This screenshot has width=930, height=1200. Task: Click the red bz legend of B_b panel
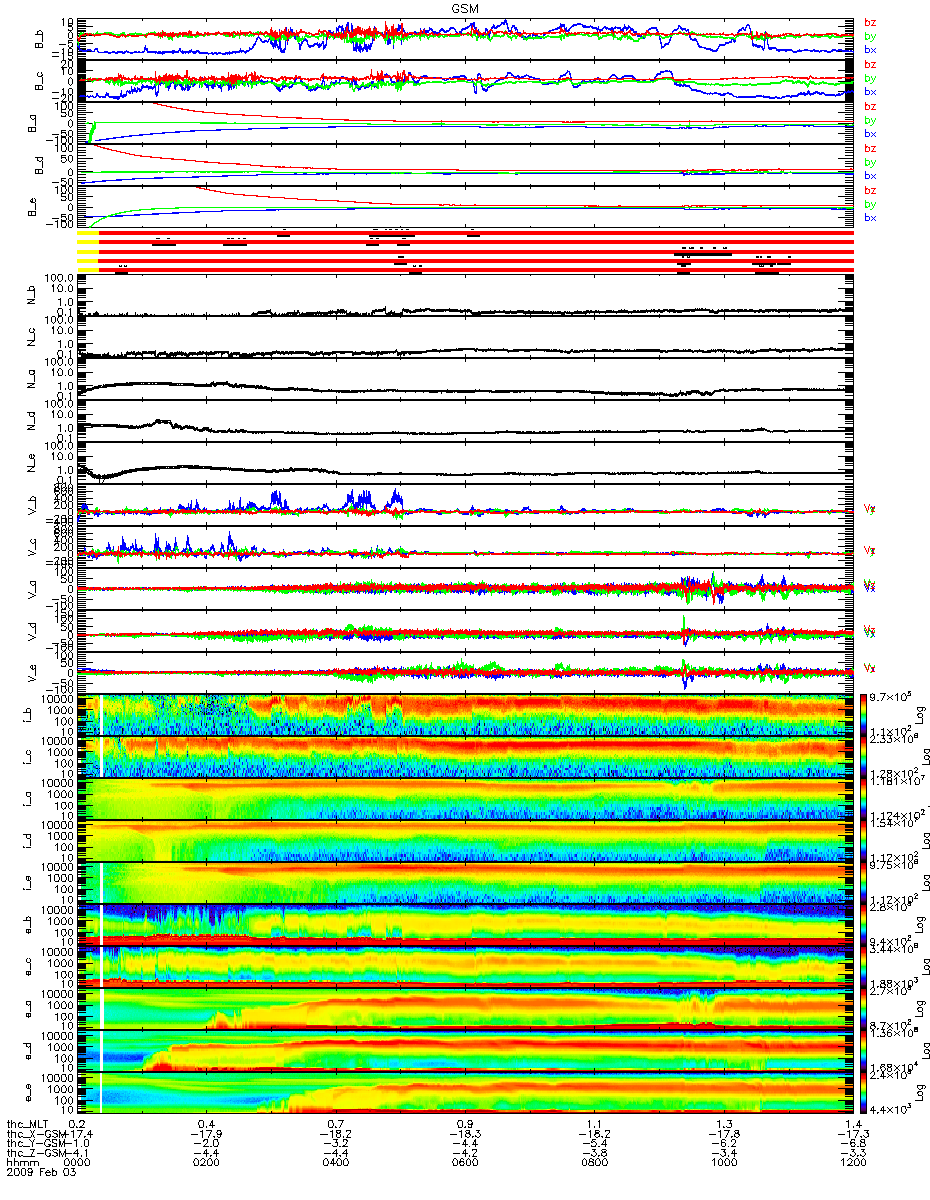[x=869, y=22]
